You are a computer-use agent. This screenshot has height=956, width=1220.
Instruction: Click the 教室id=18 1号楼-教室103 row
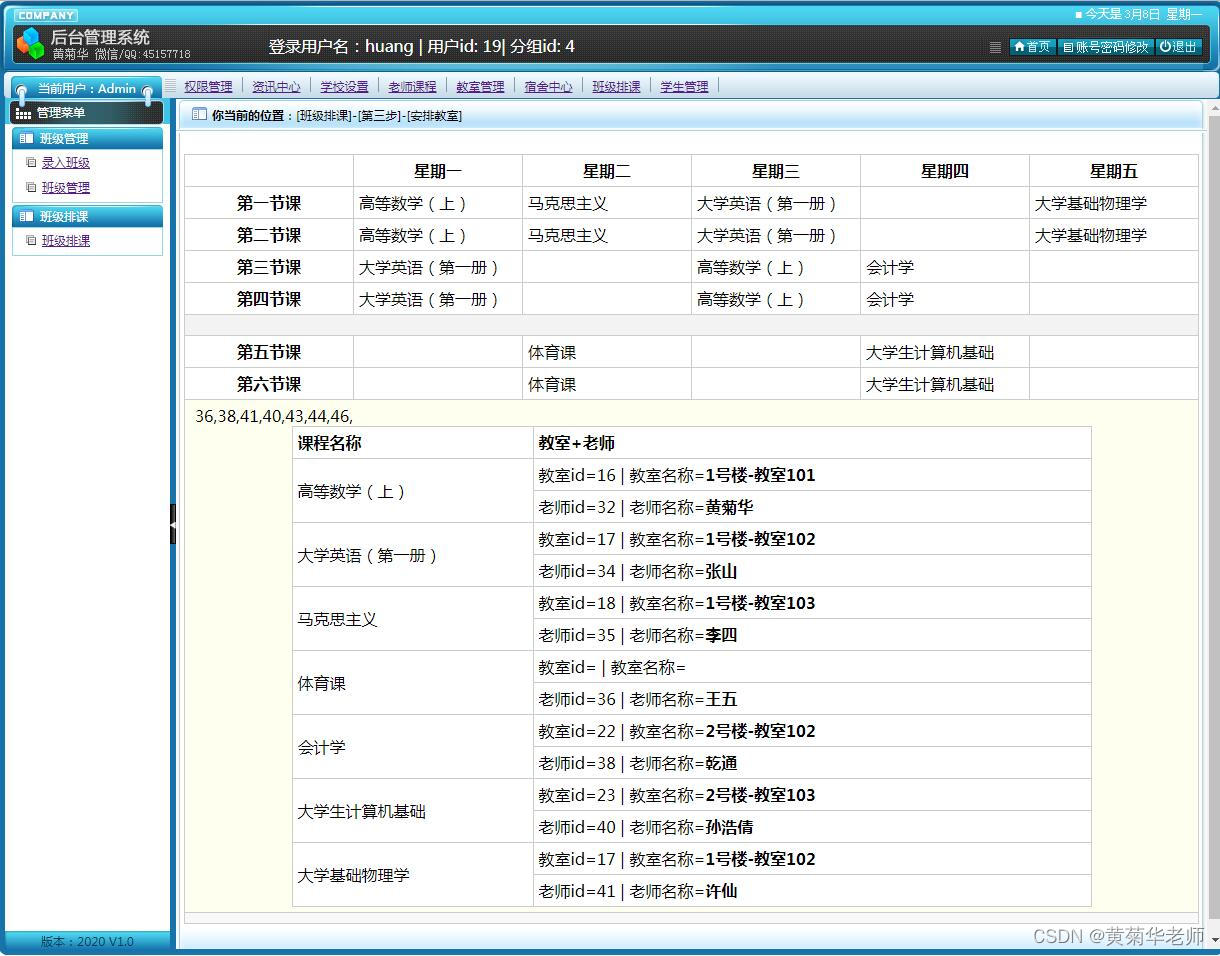812,603
